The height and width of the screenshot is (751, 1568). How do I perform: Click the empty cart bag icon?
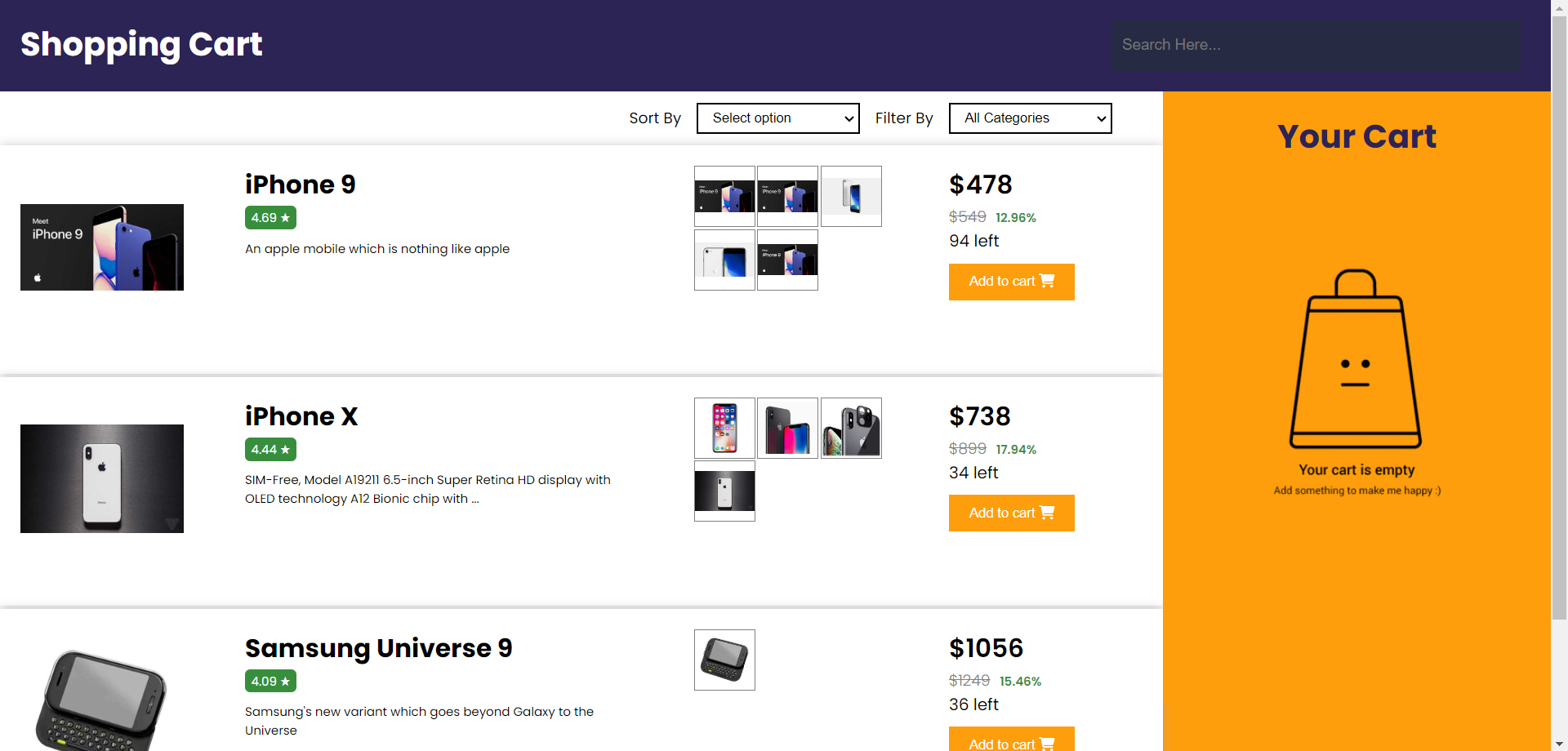click(1356, 359)
